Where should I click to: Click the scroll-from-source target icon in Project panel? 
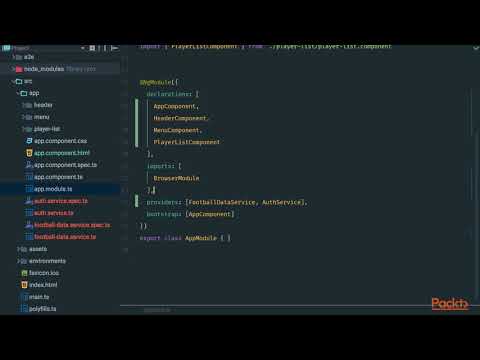coord(92,48)
